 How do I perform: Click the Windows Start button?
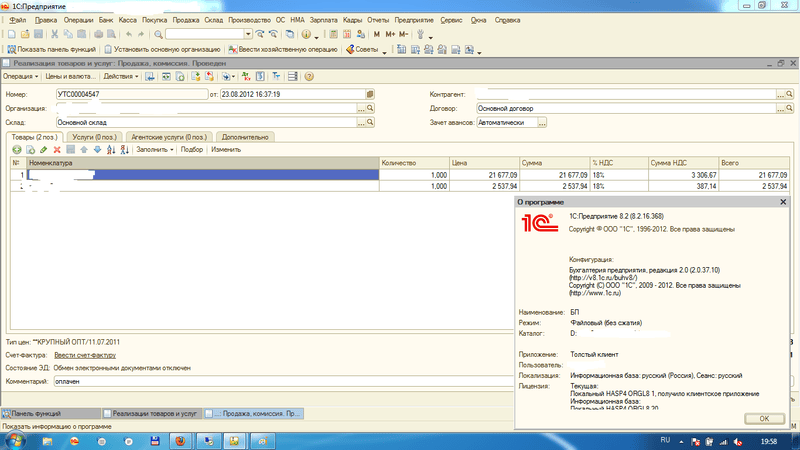click(14, 439)
